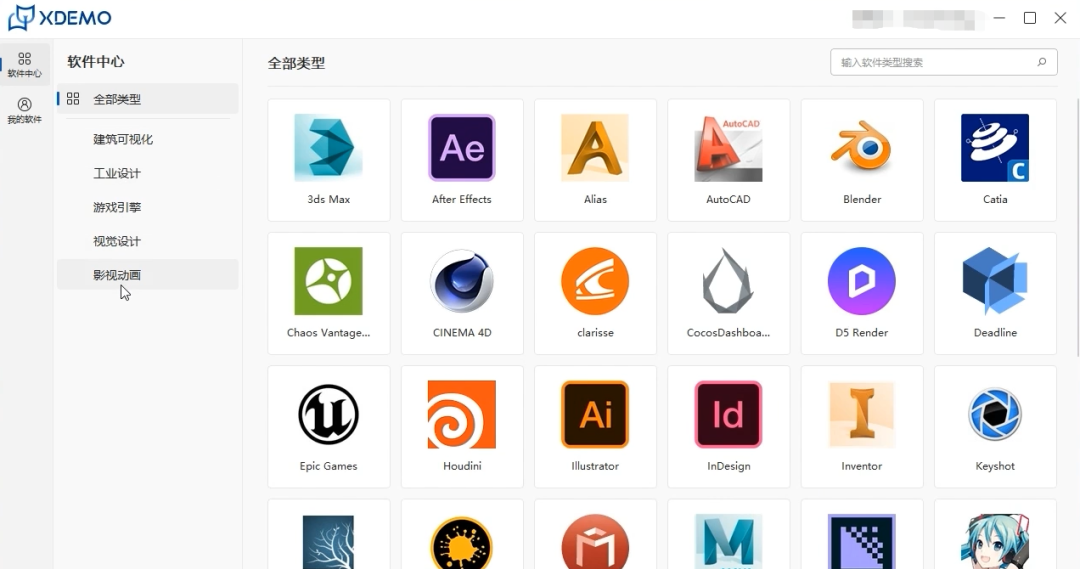The image size is (1080, 569).
Task: Open the CocosDashboard software tile
Action: tap(729, 293)
